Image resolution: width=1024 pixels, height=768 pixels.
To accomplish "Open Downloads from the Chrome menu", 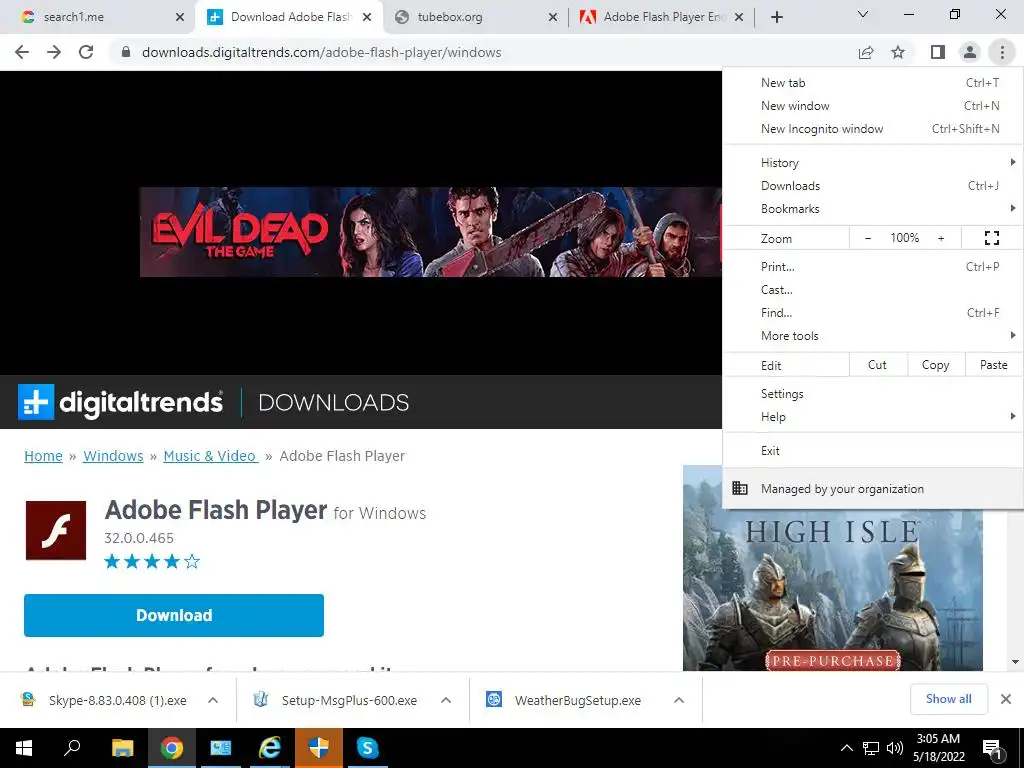I will (x=872, y=185).
